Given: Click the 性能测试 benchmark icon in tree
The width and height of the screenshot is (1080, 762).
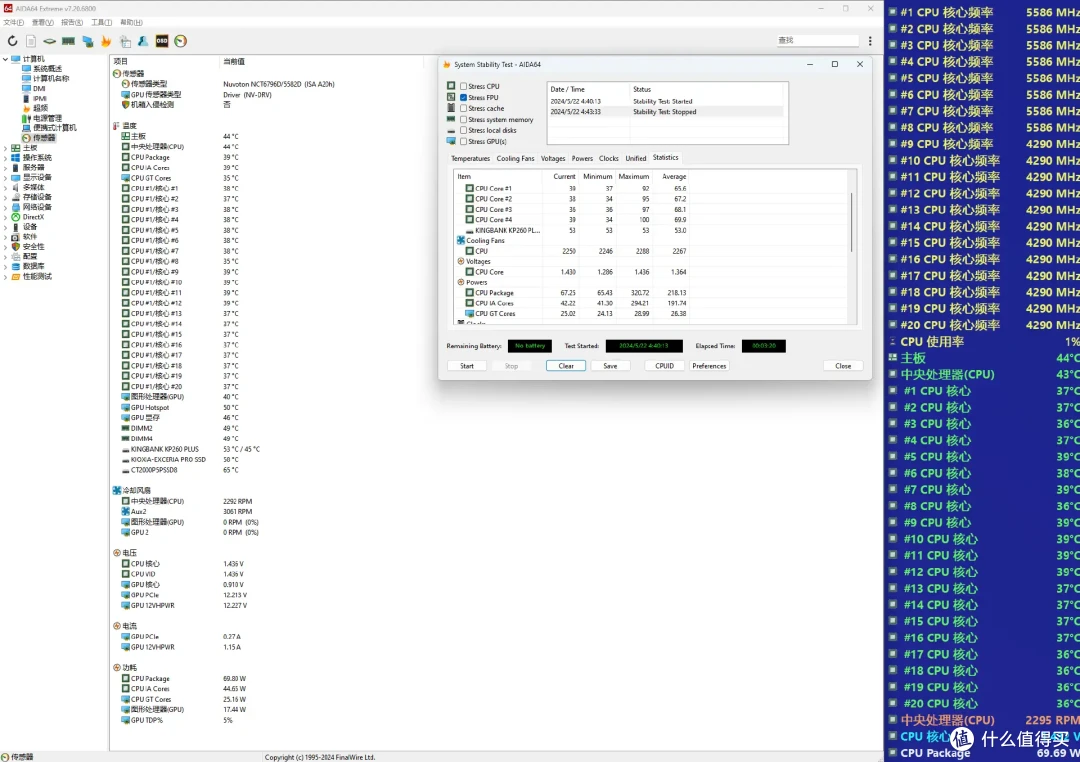Looking at the screenshot, I should (x=15, y=276).
